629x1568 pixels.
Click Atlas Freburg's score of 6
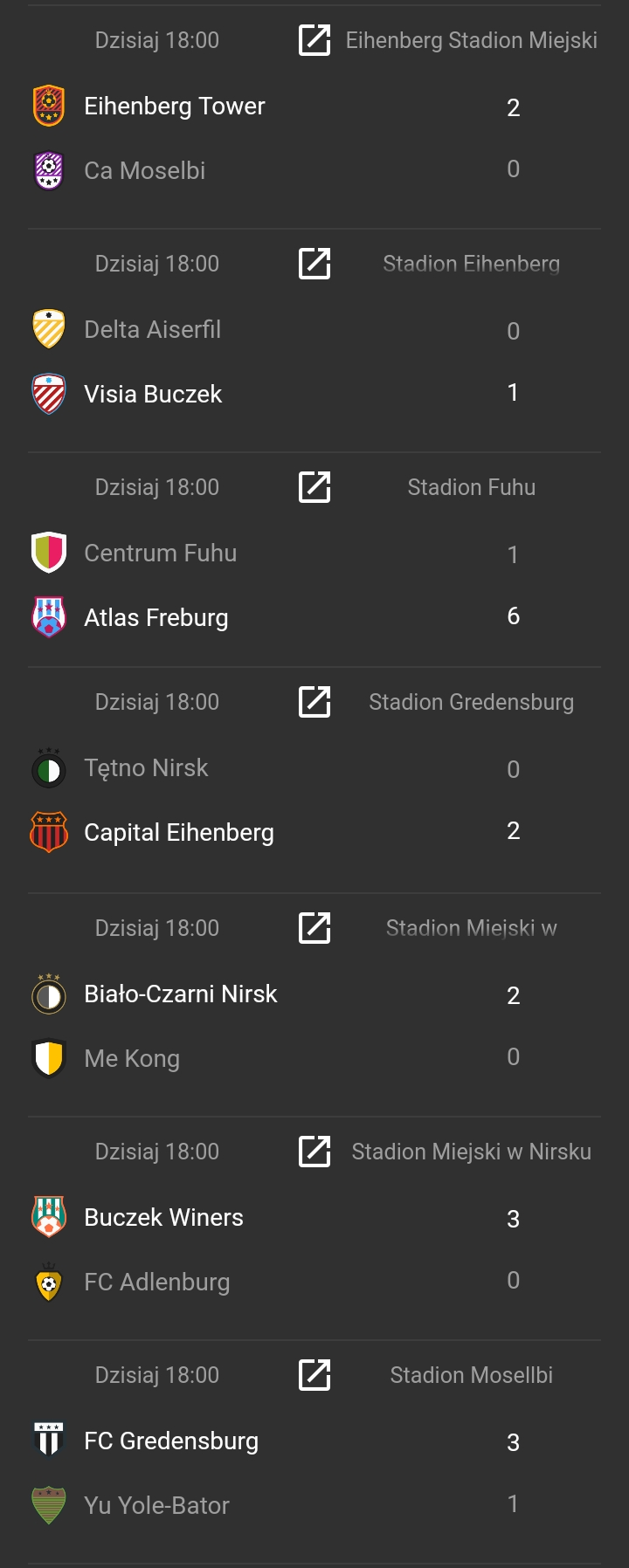[513, 616]
